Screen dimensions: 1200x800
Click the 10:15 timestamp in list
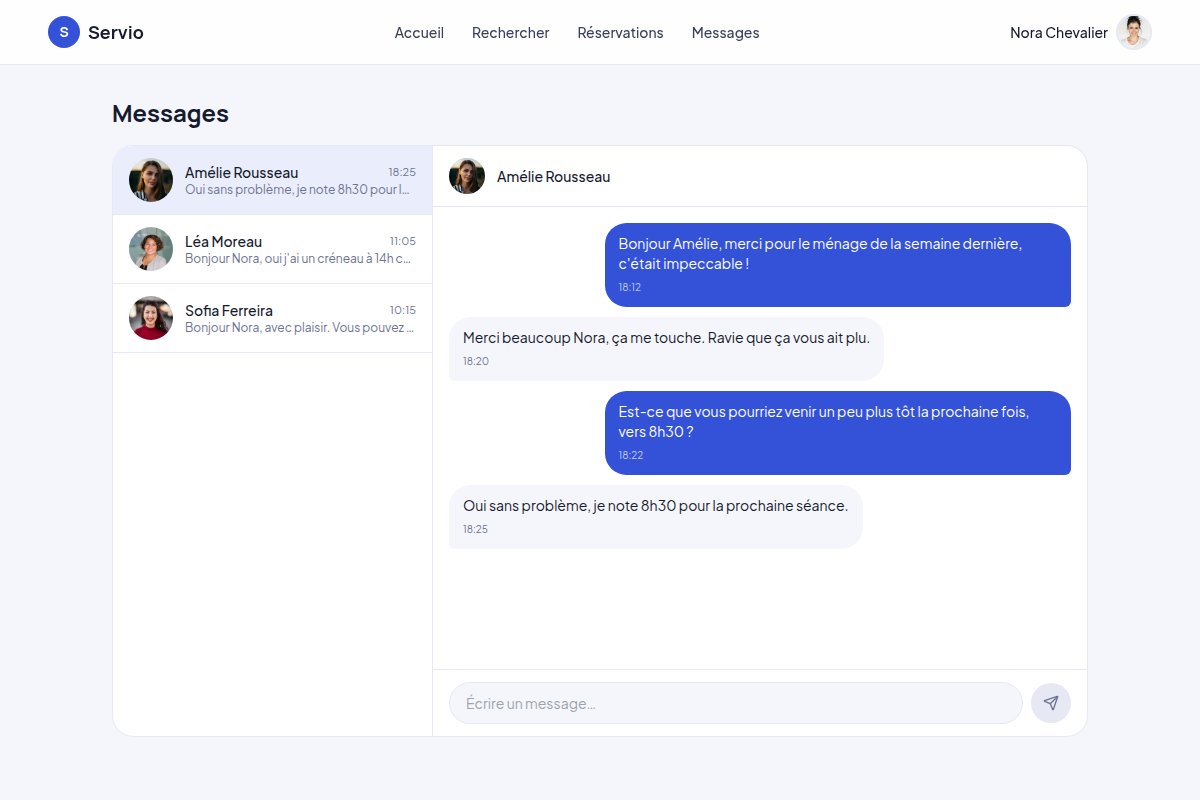click(x=403, y=310)
